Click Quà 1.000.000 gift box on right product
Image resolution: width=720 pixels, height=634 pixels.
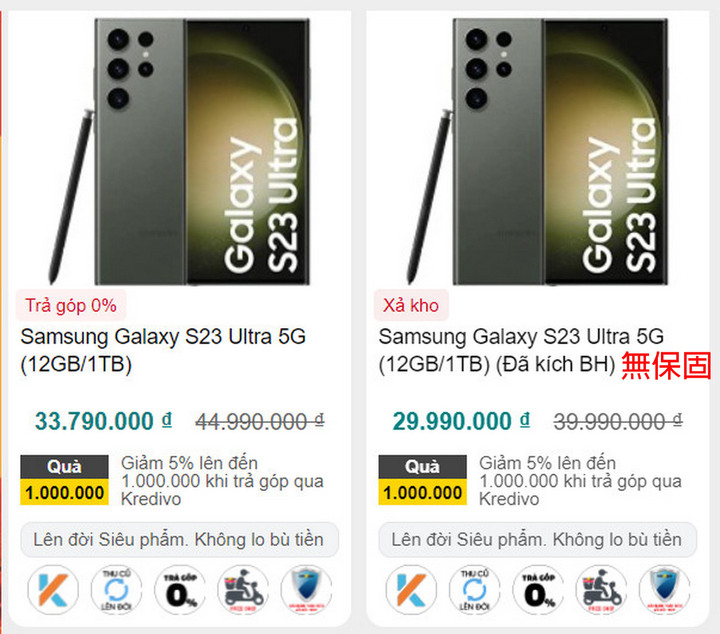pyautogui.click(x=422, y=480)
